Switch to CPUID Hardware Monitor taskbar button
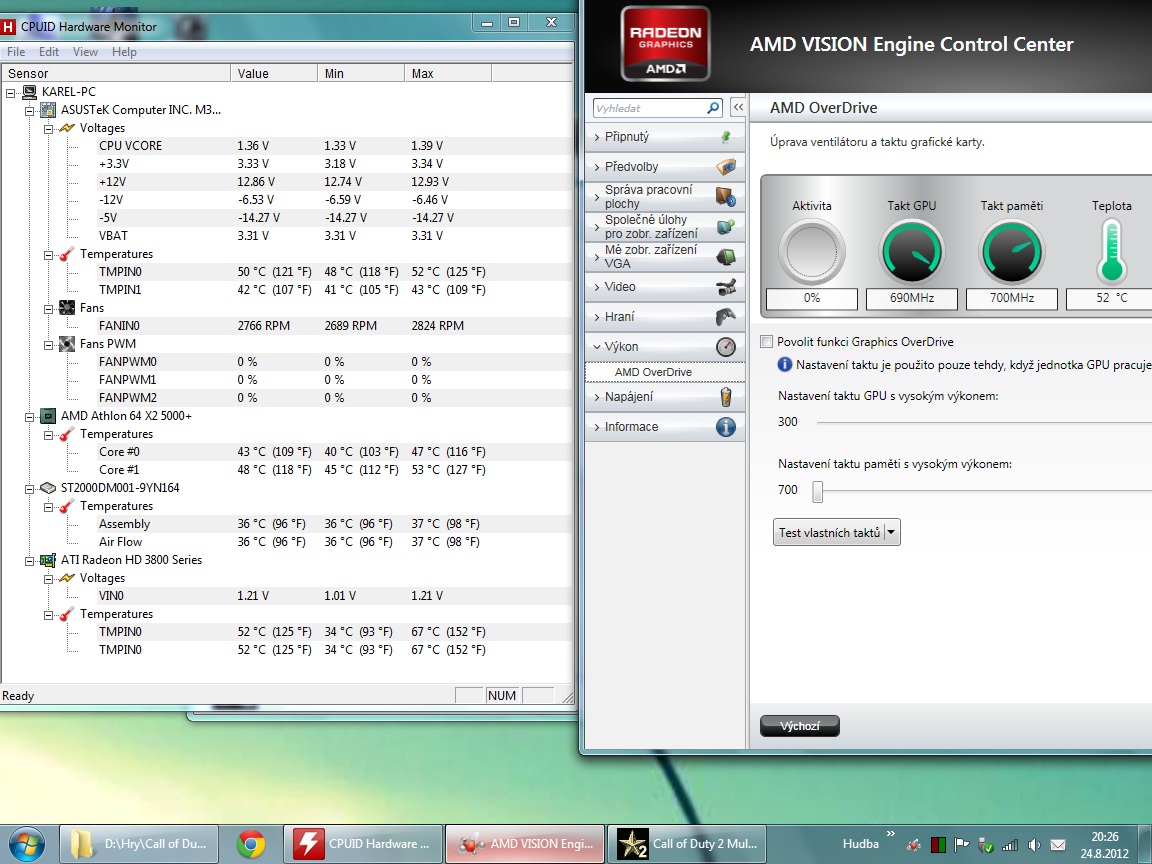Viewport: 1152px width, 864px height. pyautogui.click(x=363, y=844)
